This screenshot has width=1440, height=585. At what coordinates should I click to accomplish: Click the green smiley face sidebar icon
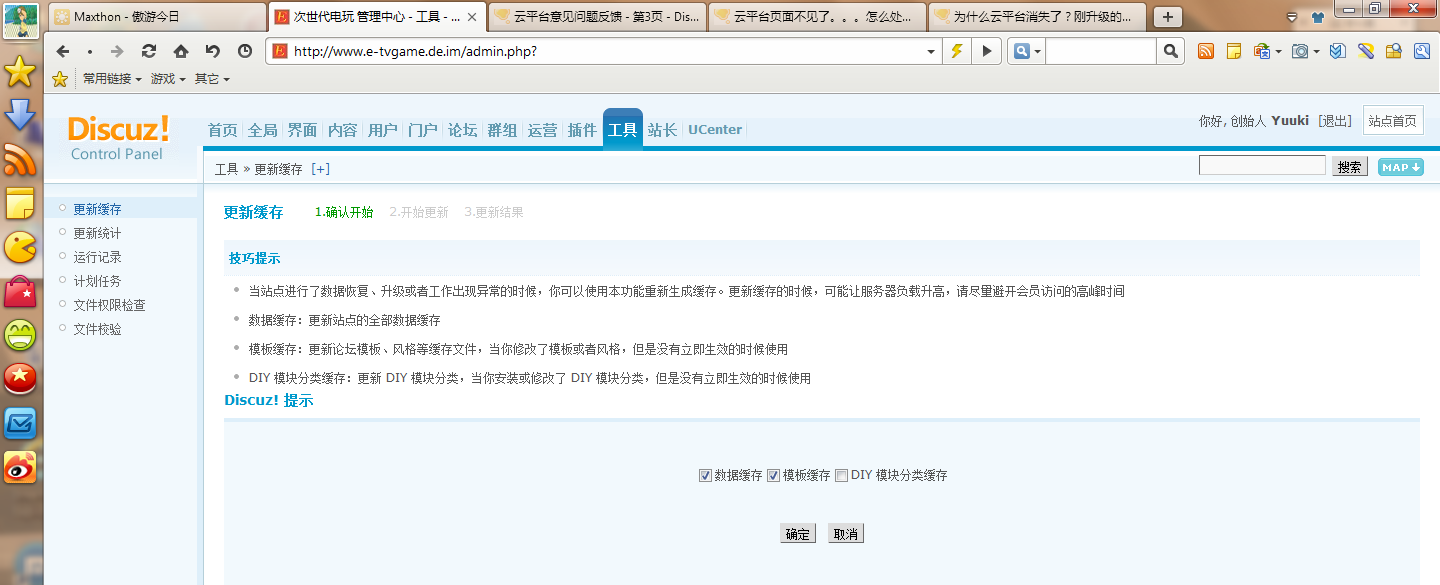point(20,335)
